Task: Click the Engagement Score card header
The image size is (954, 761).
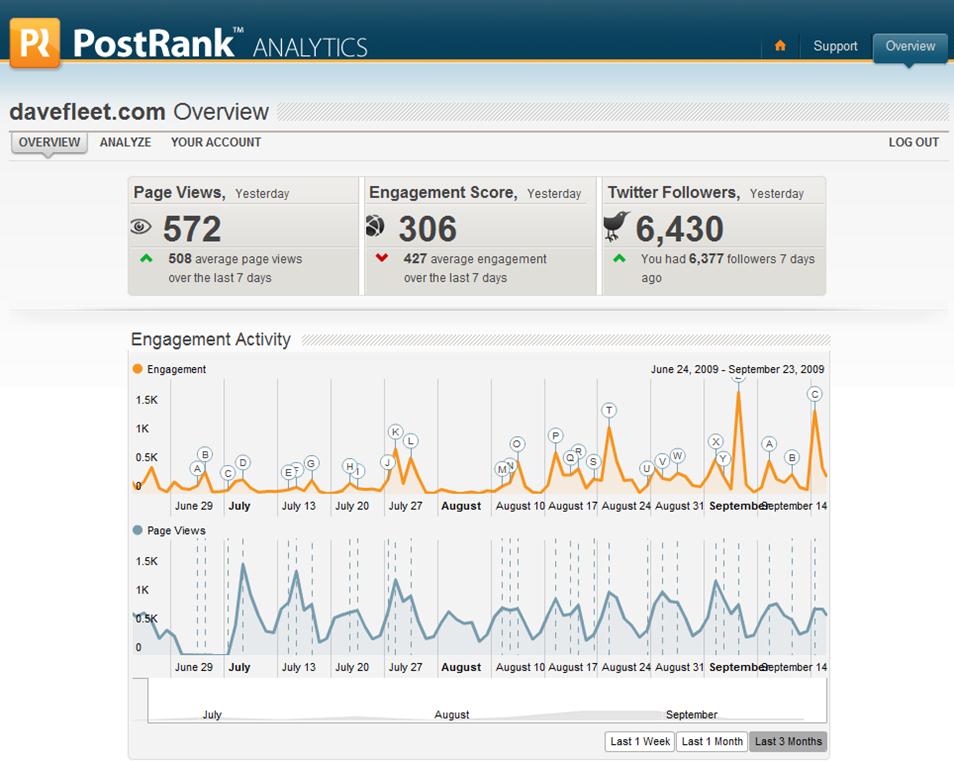Action: 475,193
